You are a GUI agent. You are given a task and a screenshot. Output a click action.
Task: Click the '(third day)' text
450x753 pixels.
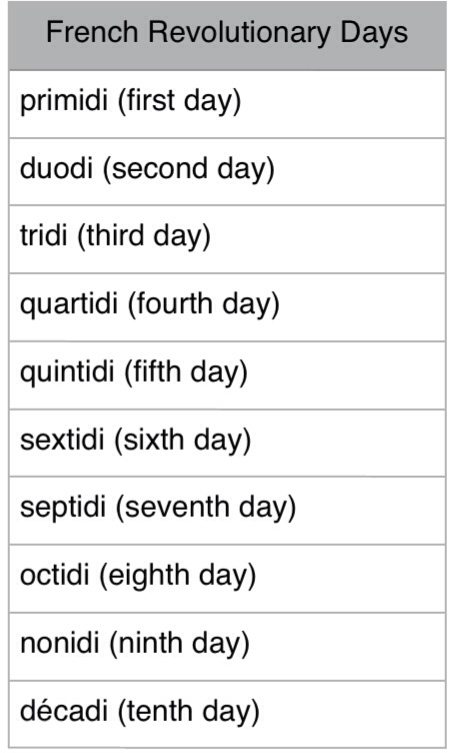(x=144, y=237)
